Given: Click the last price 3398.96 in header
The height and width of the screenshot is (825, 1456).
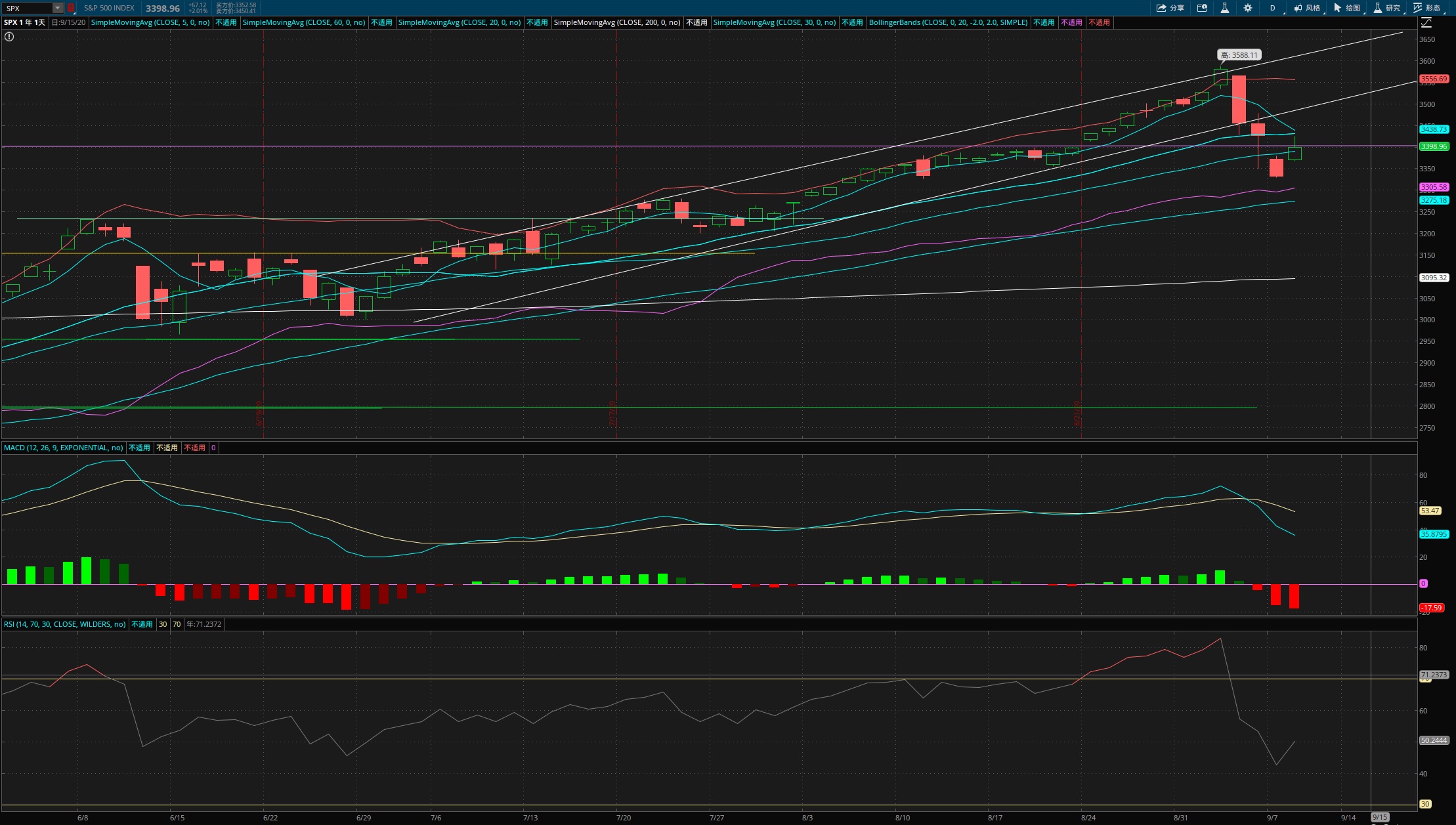Looking at the screenshot, I should click(x=163, y=8).
